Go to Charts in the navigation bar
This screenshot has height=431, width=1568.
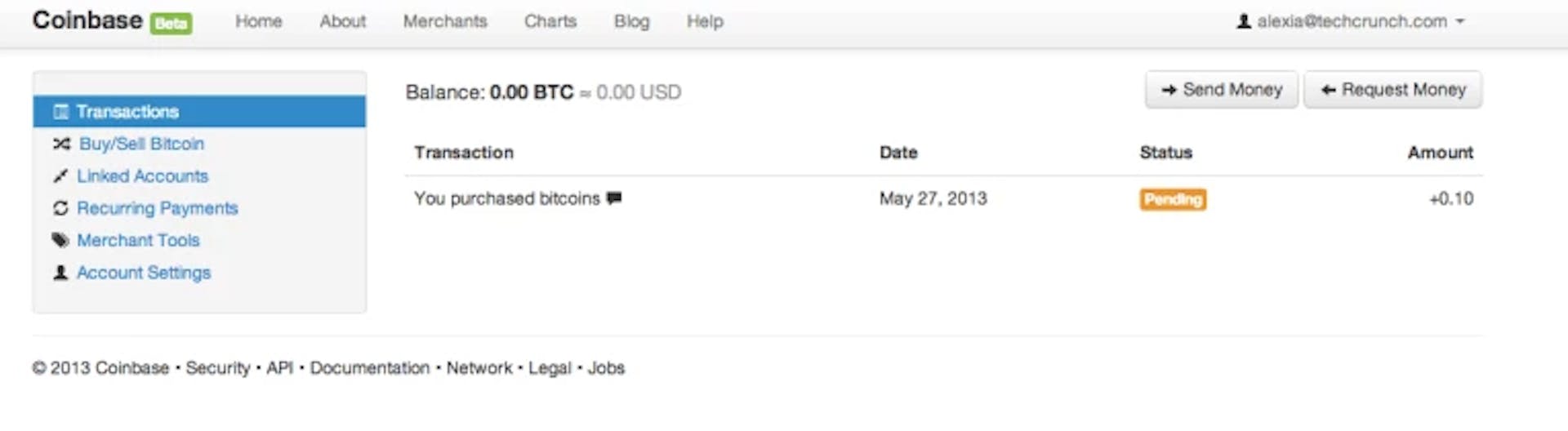tap(550, 21)
